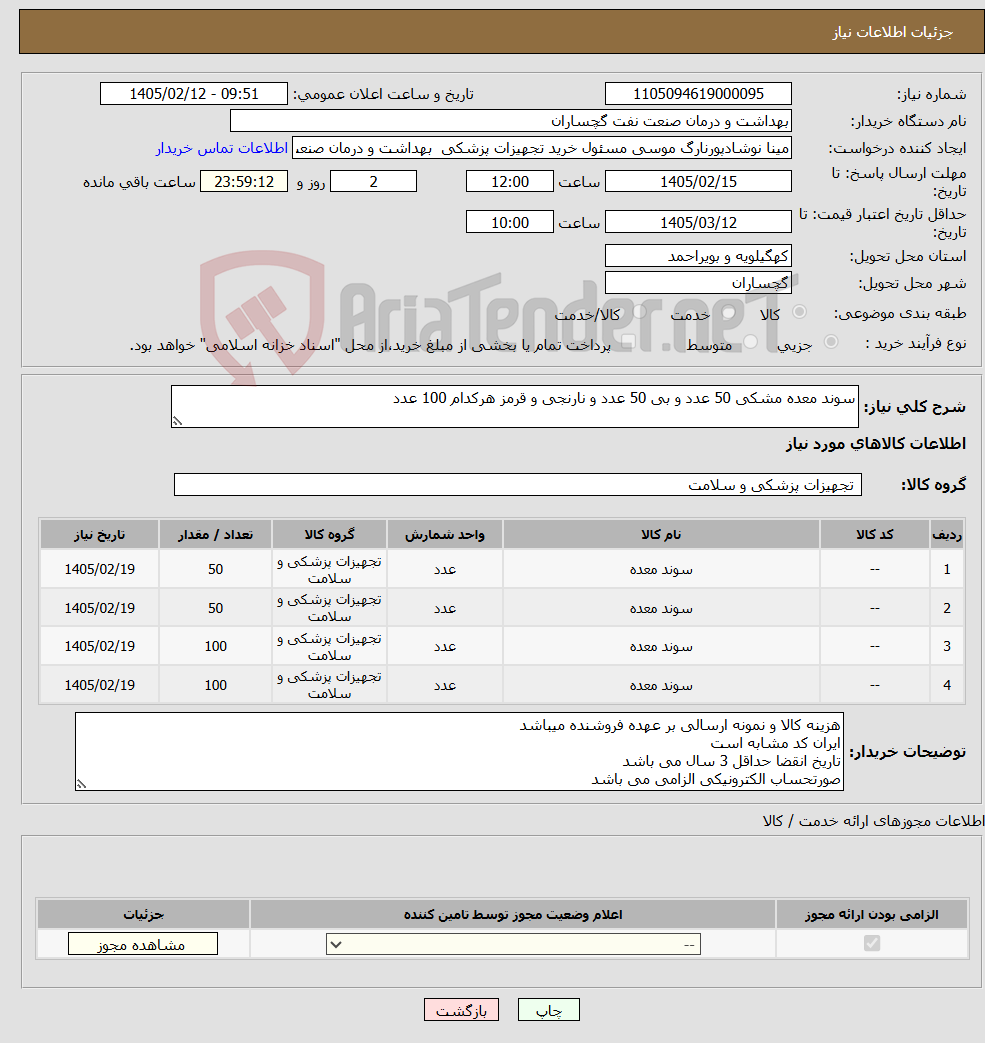985x1043 pixels.
Task: Click the چاپ (print) button
Action: [x=549, y=1010]
